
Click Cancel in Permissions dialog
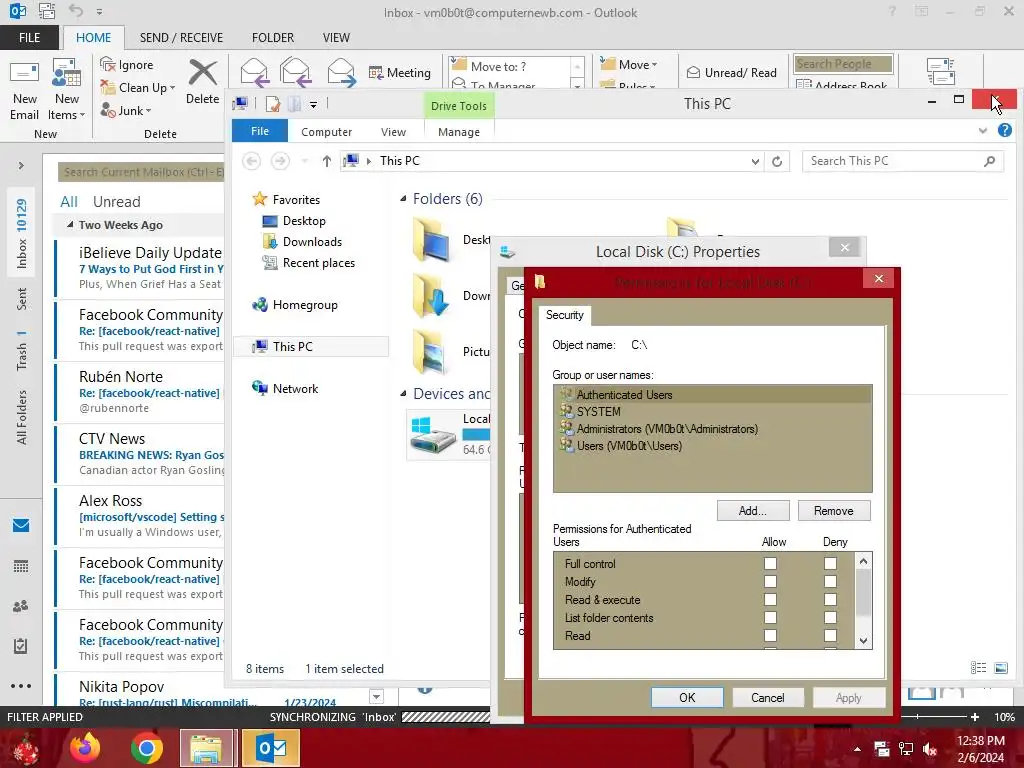tap(767, 697)
